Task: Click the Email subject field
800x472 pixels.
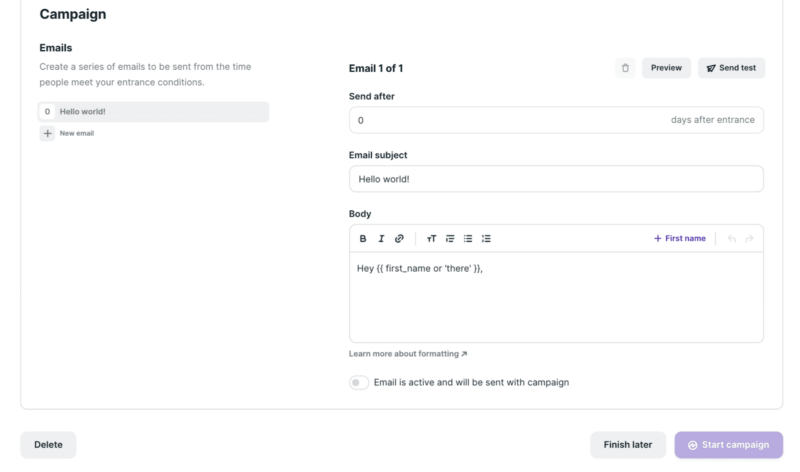Action: tap(556, 179)
